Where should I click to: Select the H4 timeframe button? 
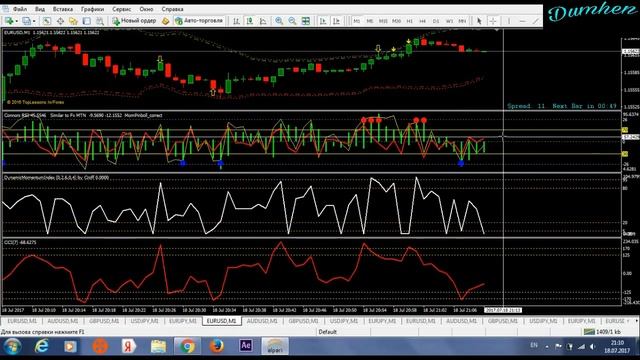(422, 21)
